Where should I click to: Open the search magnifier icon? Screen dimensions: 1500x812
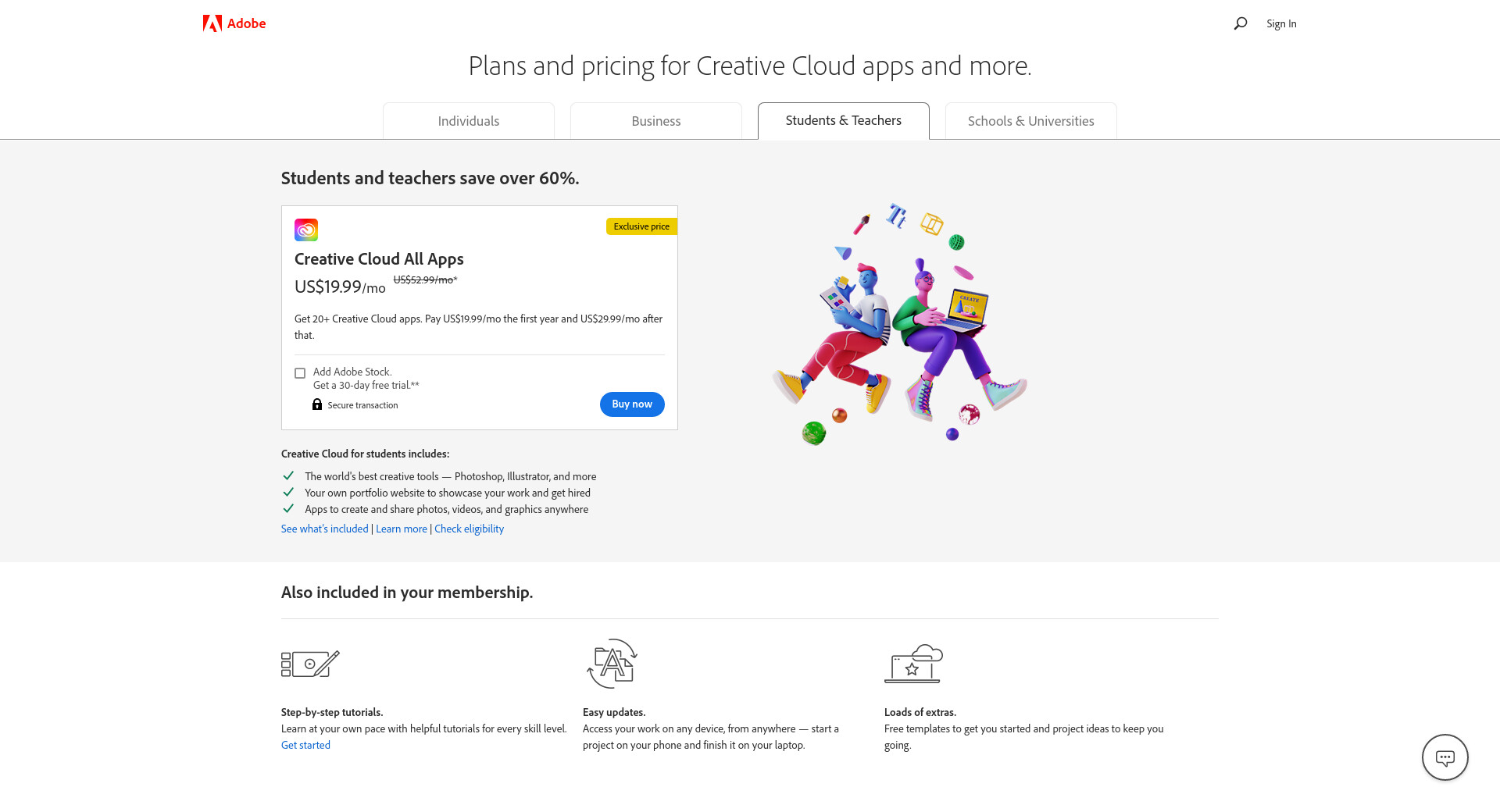[x=1240, y=23]
